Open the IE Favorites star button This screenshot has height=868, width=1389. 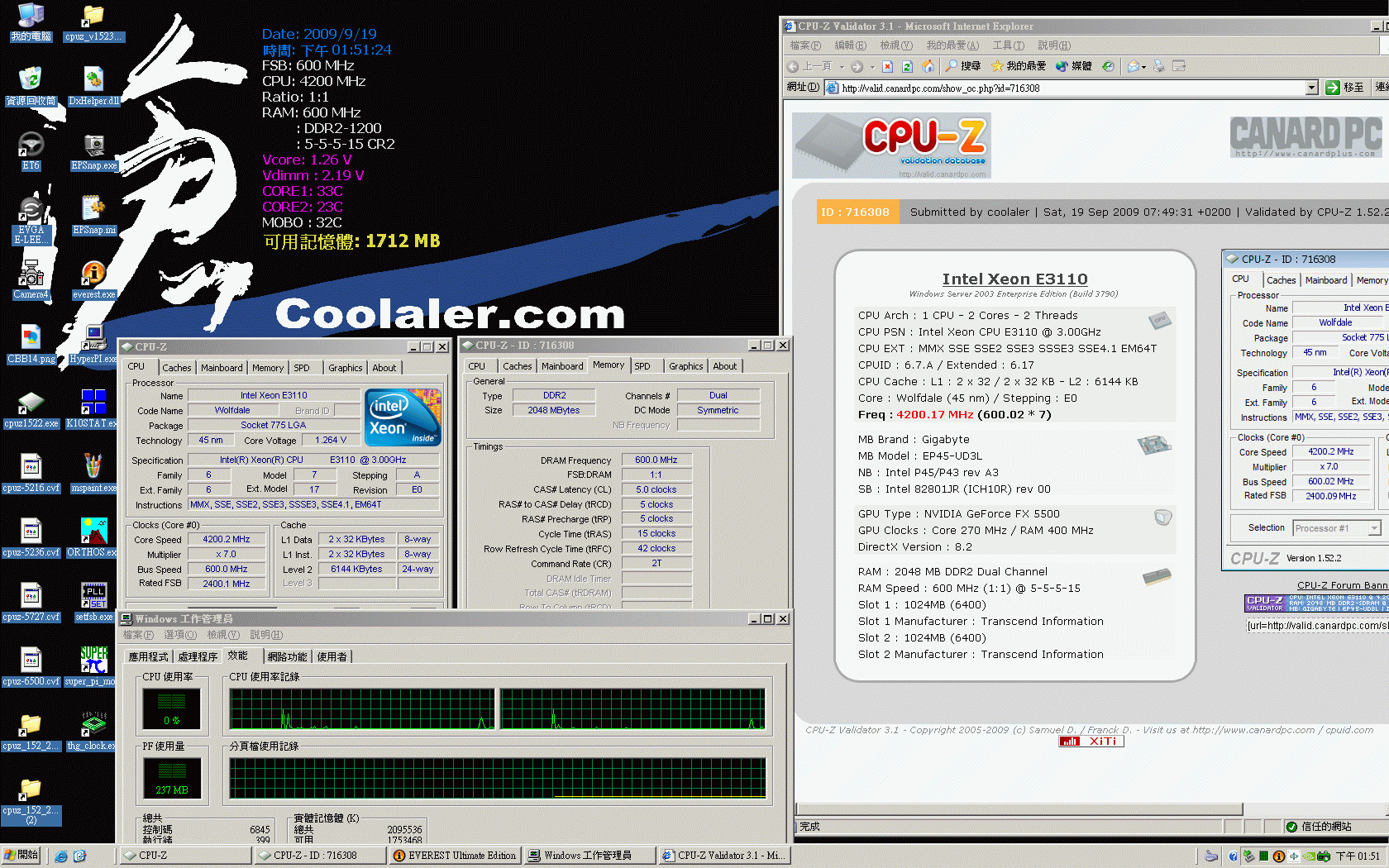tap(1019, 66)
